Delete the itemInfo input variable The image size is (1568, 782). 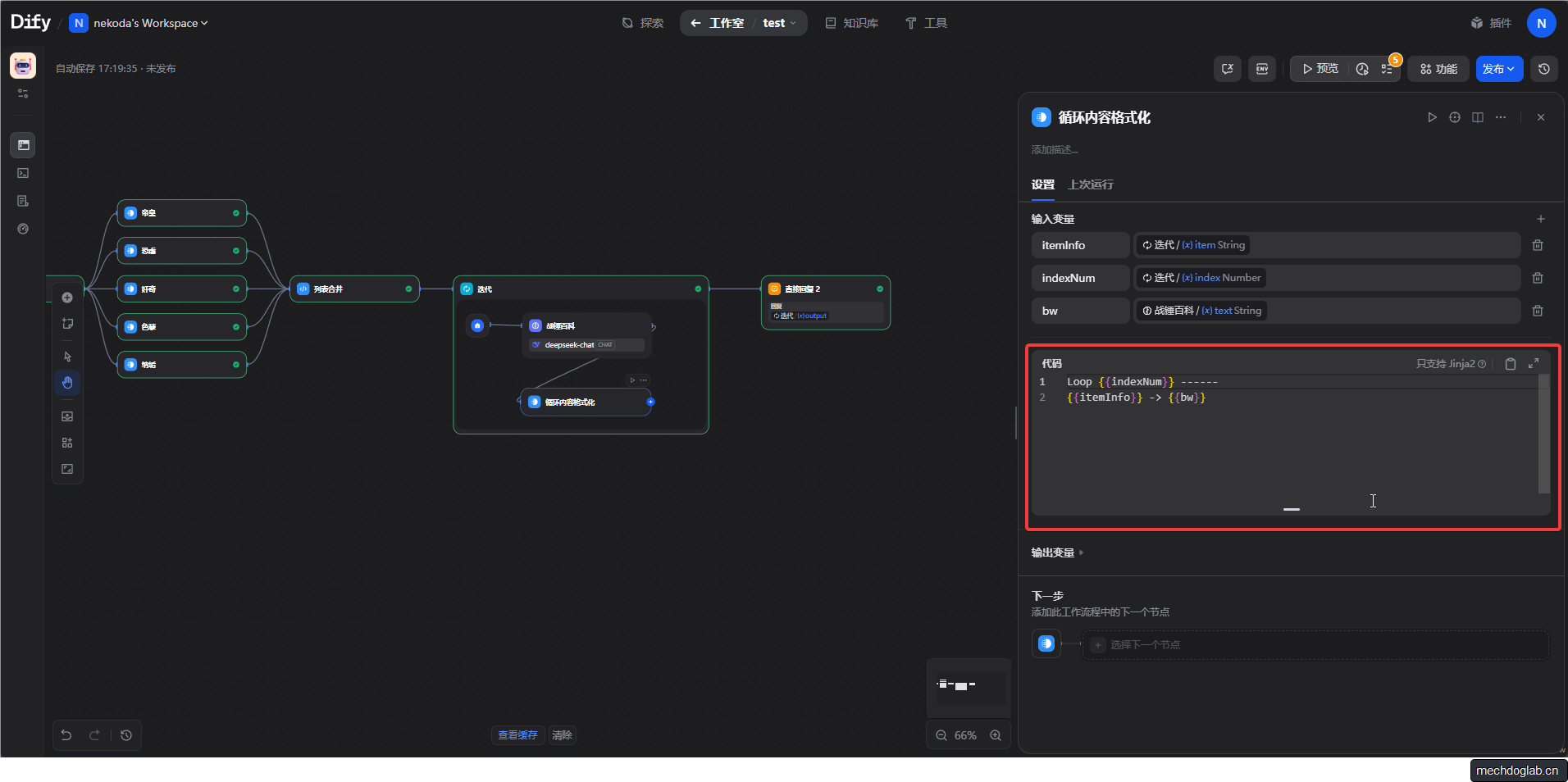[x=1538, y=245]
